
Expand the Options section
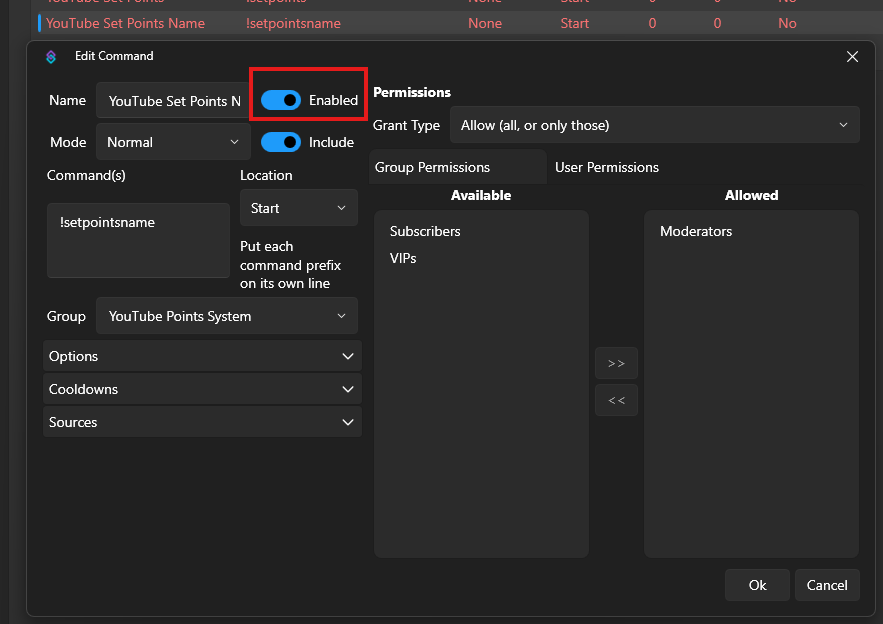click(x=202, y=356)
